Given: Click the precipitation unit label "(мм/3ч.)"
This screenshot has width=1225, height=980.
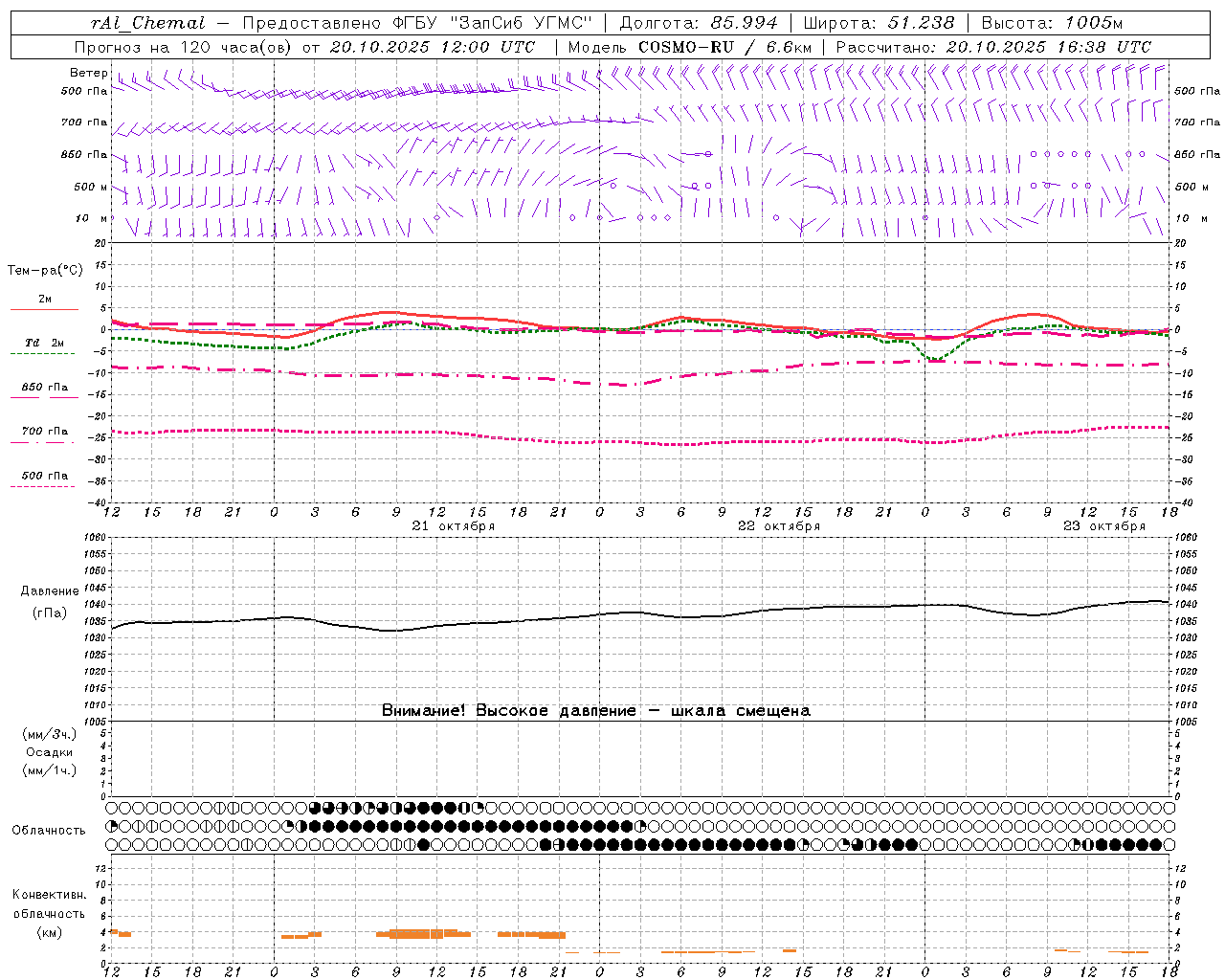Looking at the screenshot, I should (x=50, y=735).
